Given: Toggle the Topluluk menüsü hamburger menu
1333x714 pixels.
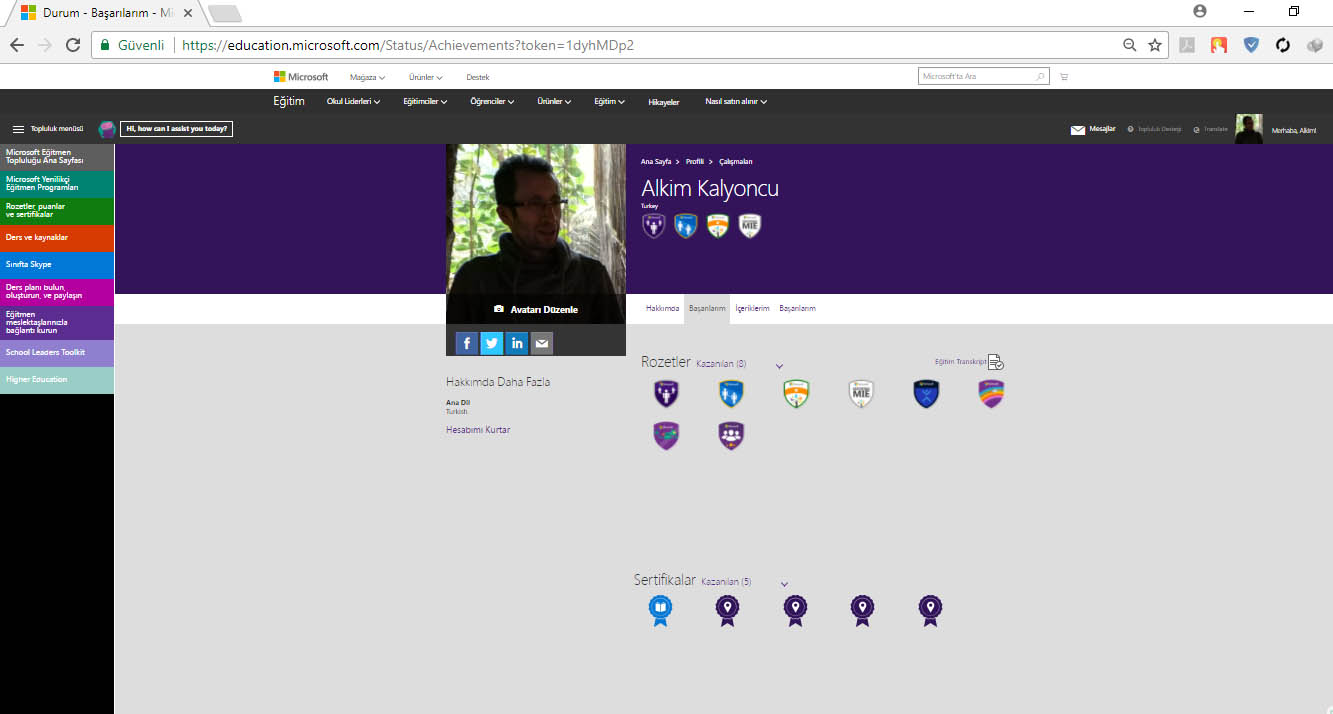Looking at the screenshot, I should click(x=18, y=129).
